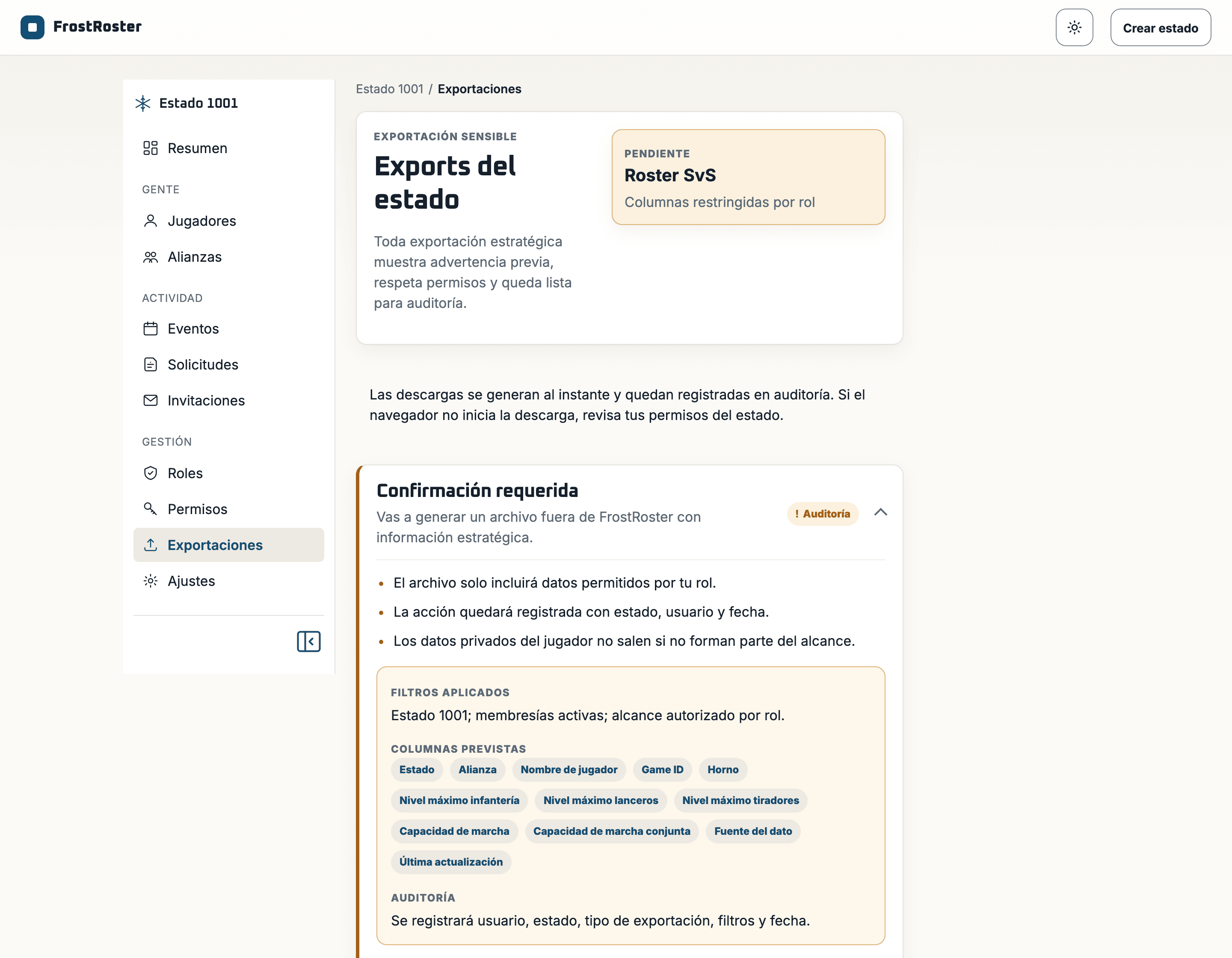
Task: Click Nivel máximo infantería chip
Action: point(459,800)
